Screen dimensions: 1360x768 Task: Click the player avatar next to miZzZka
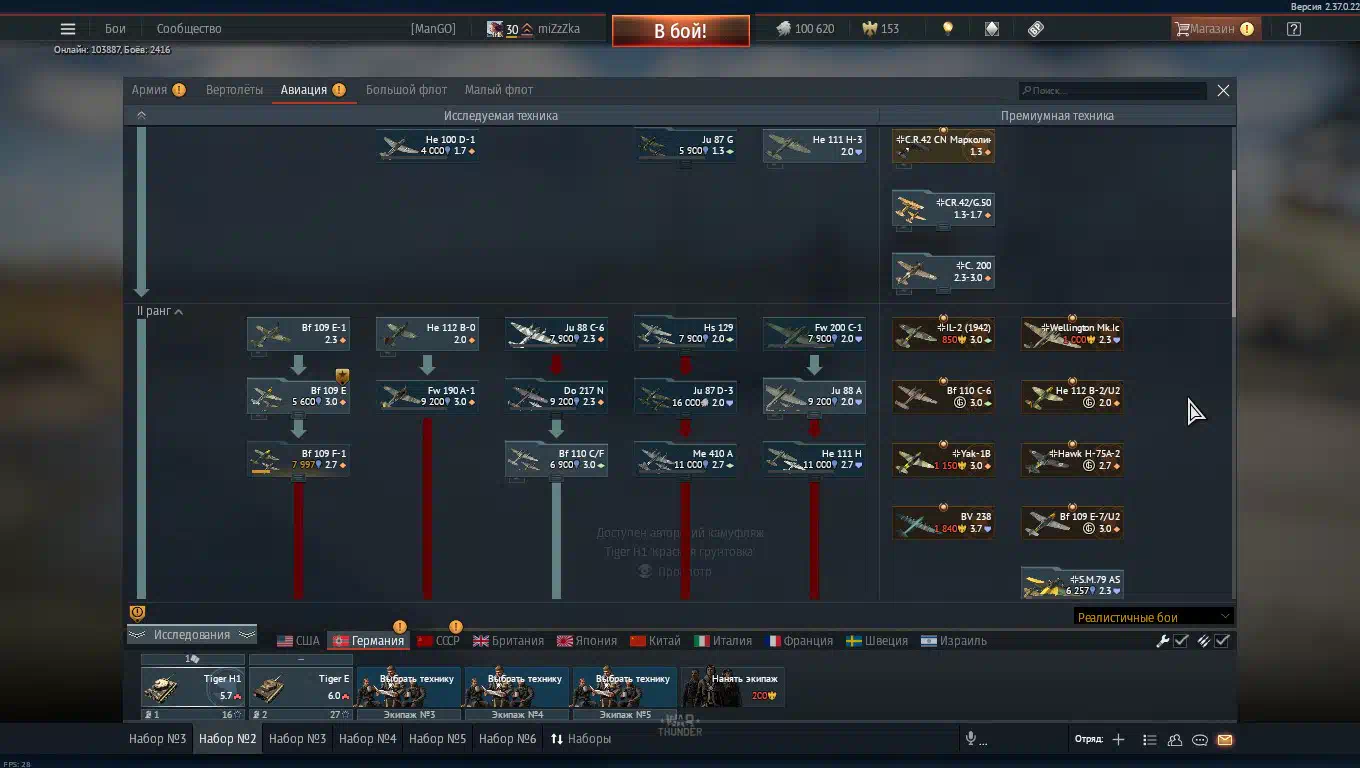(x=495, y=29)
